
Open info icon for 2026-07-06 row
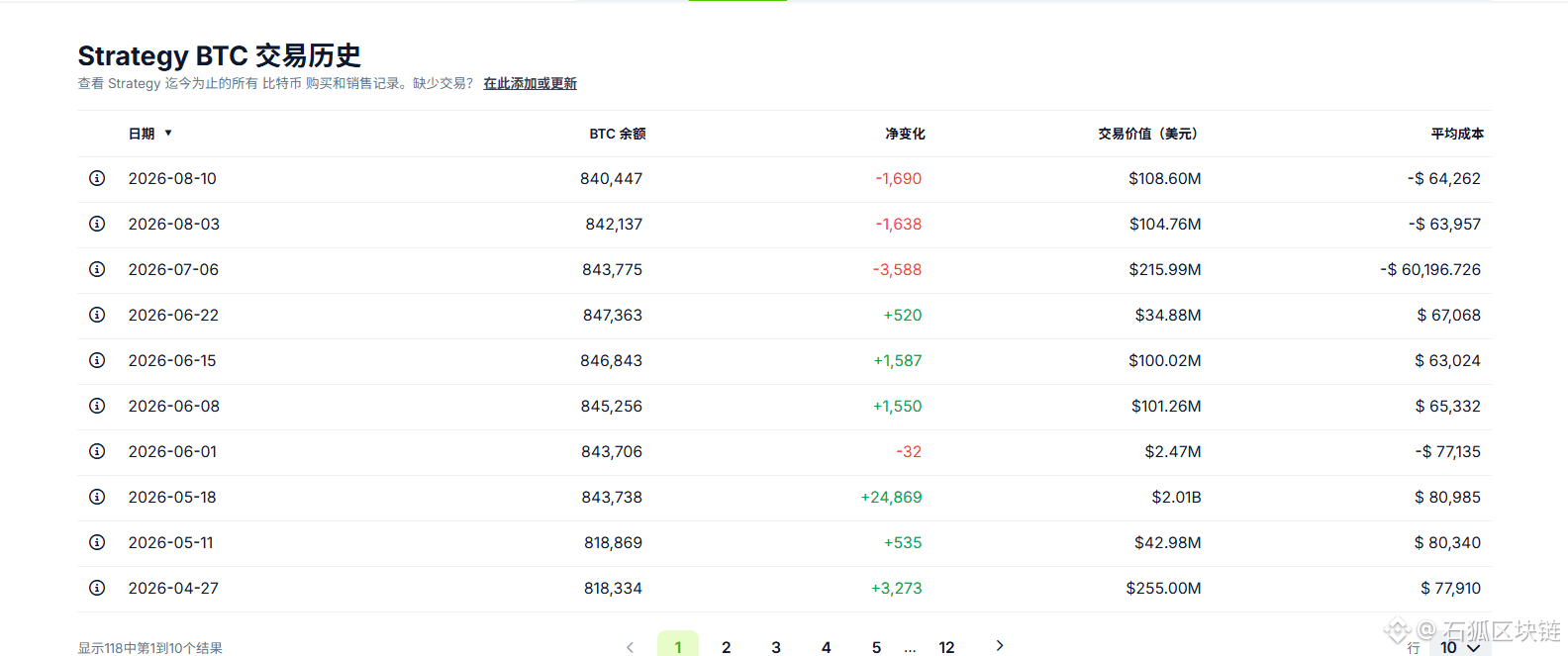click(x=97, y=269)
